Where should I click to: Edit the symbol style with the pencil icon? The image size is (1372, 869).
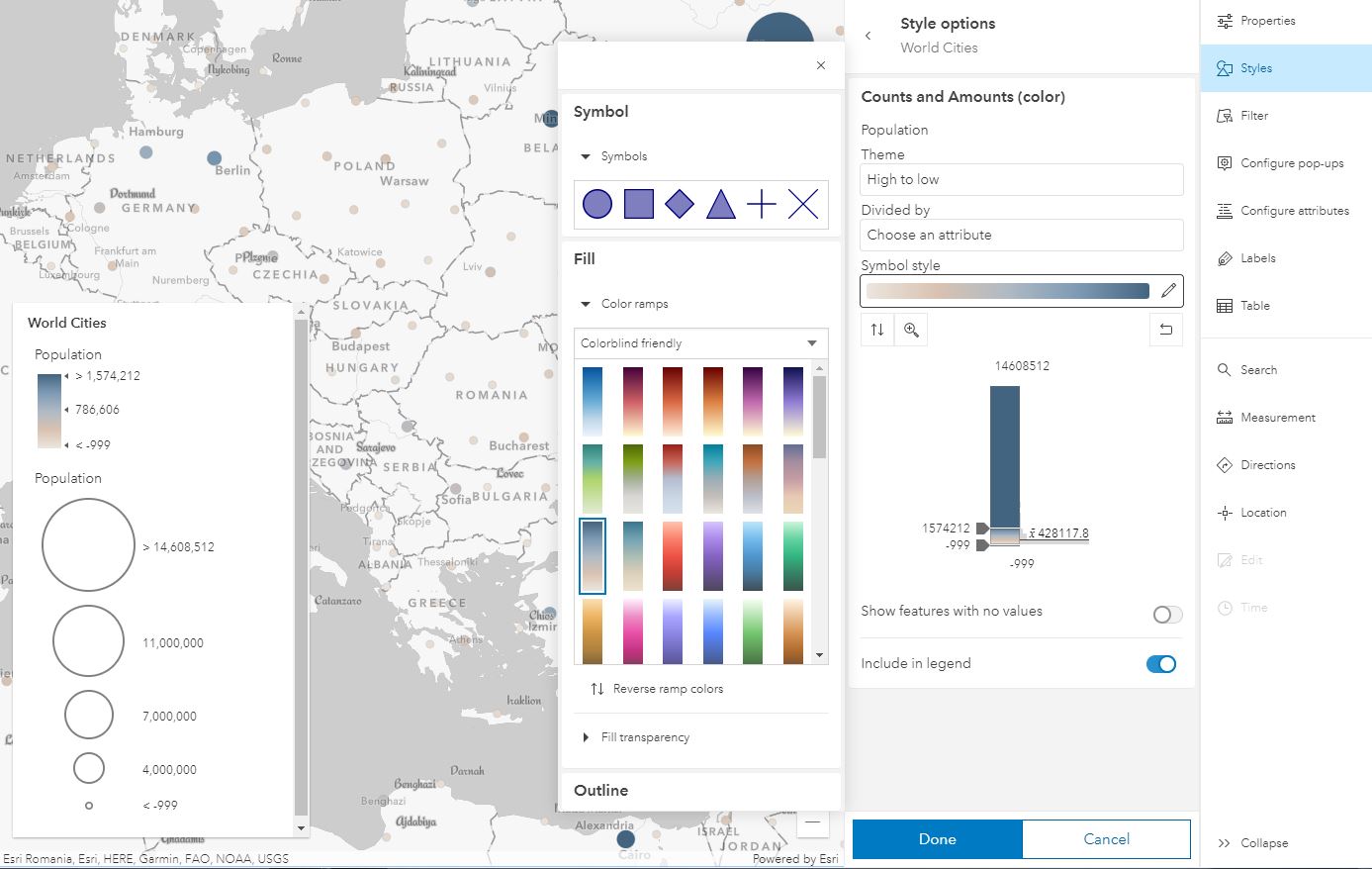click(1167, 291)
